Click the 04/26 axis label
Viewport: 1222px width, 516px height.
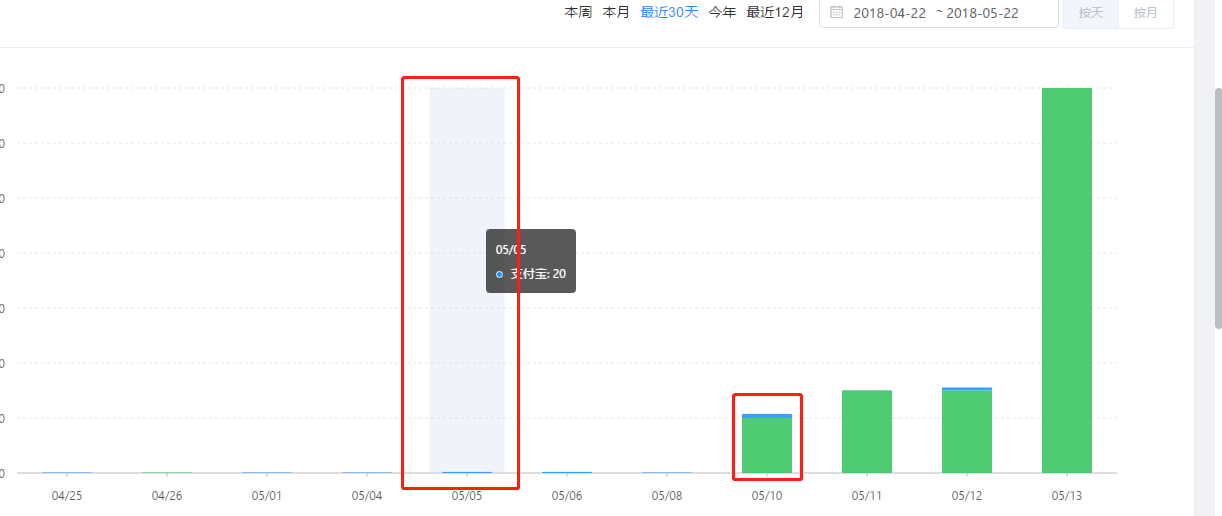tap(167, 495)
